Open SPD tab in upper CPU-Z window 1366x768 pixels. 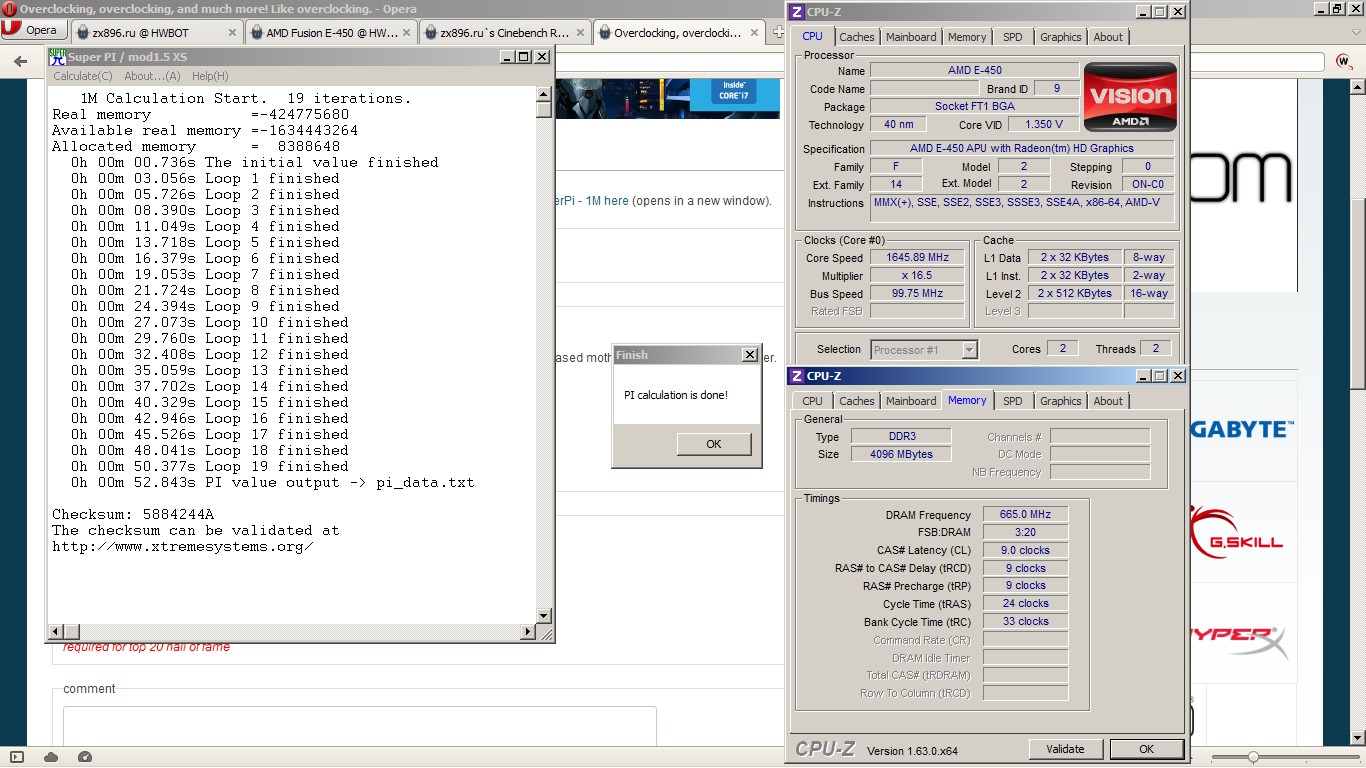[x=1013, y=37]
